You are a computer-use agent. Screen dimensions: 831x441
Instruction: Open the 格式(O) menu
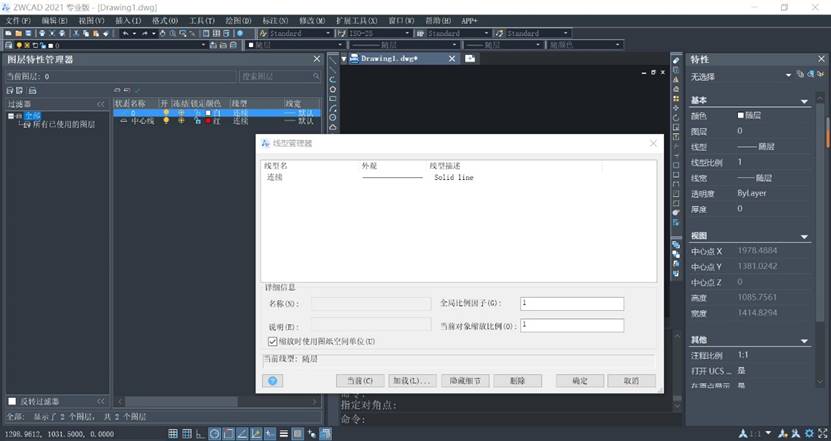[x=165, y=20]
